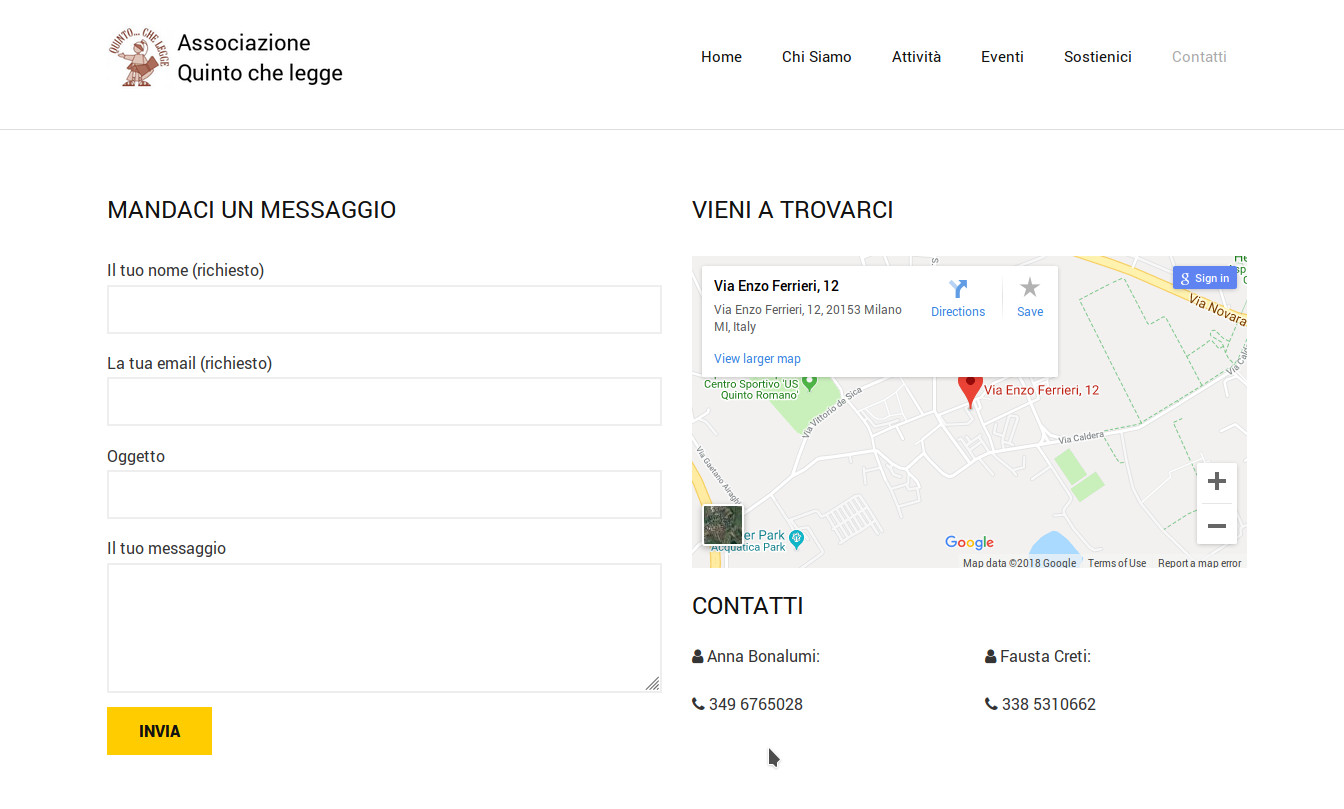This screenshot has height=809, width=1344.
Task: Open the Home menu item
Action: tap(721, 57)
